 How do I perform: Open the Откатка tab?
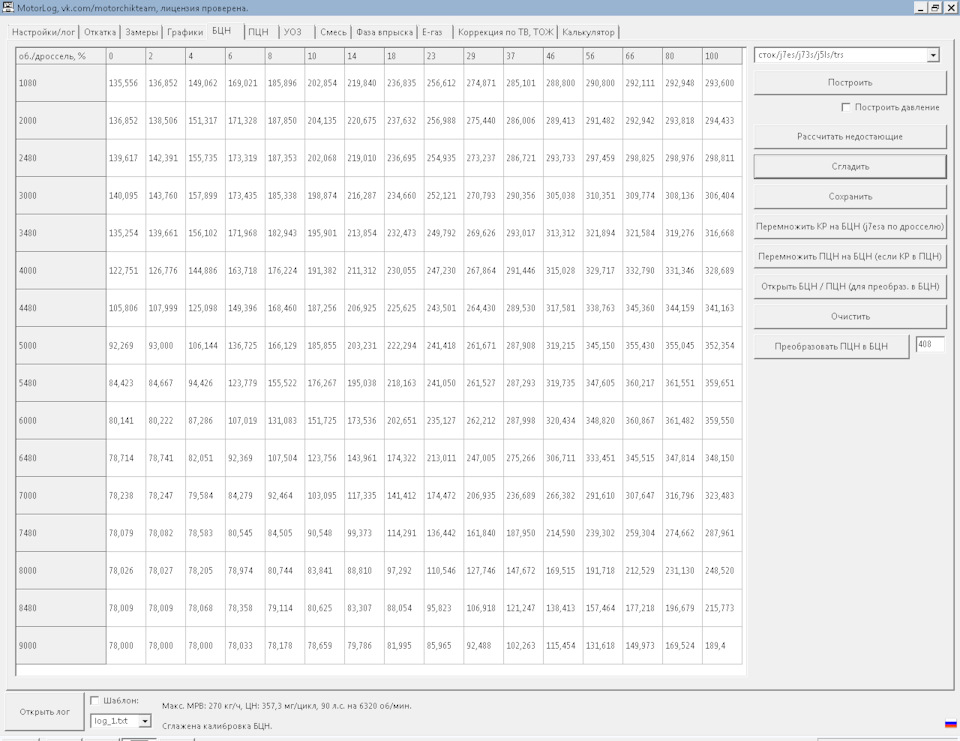point(100,32)
